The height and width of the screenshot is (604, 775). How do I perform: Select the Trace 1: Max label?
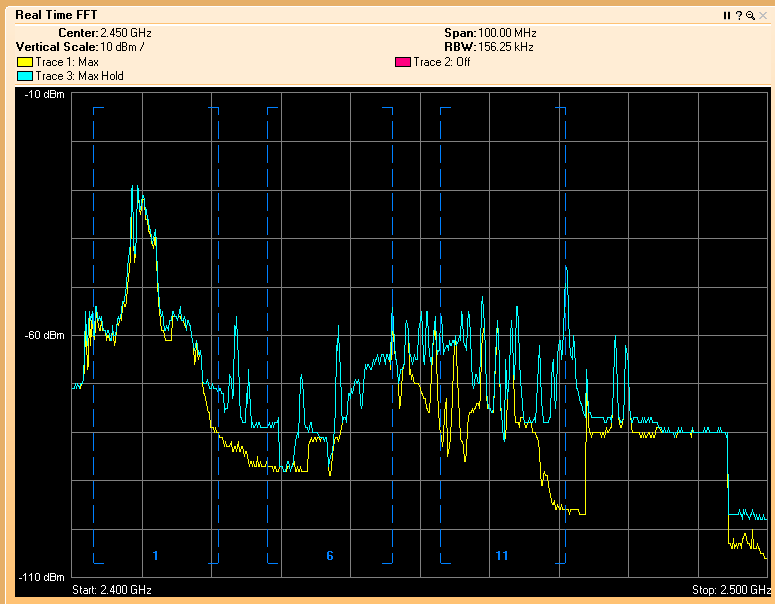coord(66,62)
